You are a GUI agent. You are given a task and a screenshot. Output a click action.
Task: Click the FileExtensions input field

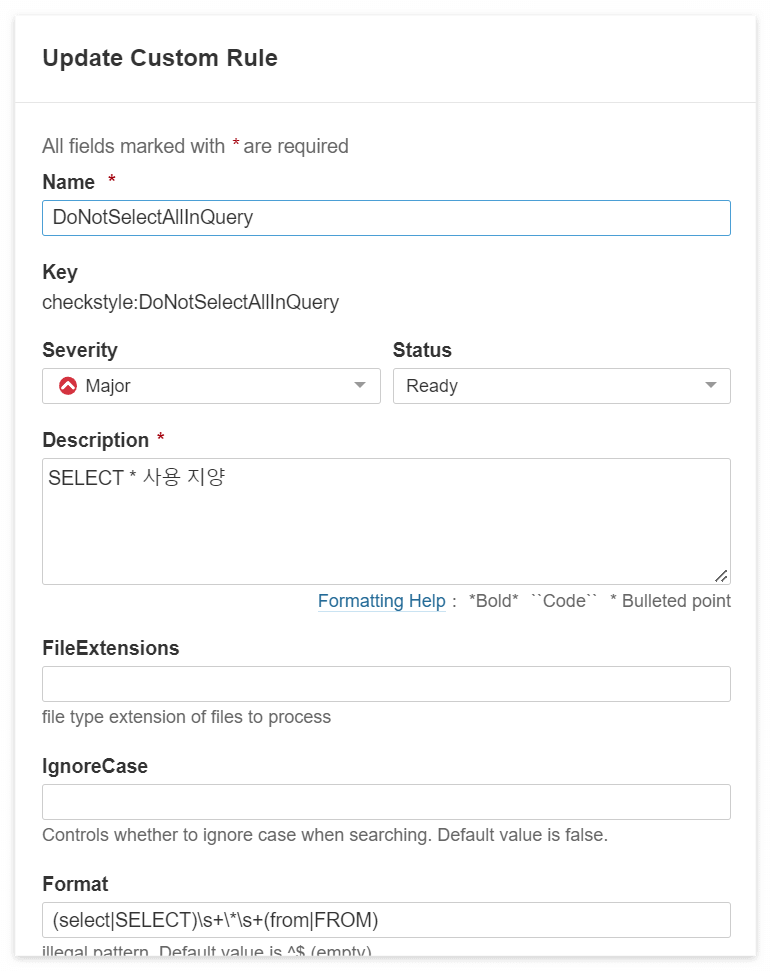pos(386,684)
